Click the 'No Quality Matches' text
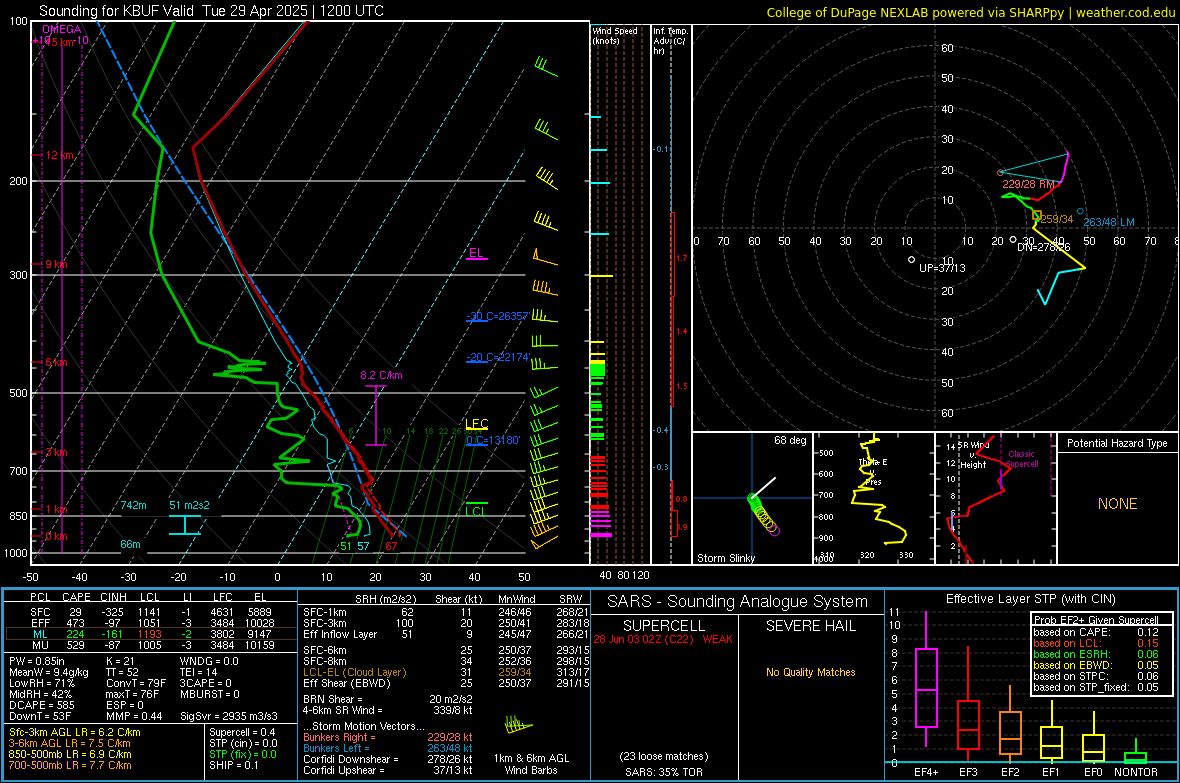 810,672
